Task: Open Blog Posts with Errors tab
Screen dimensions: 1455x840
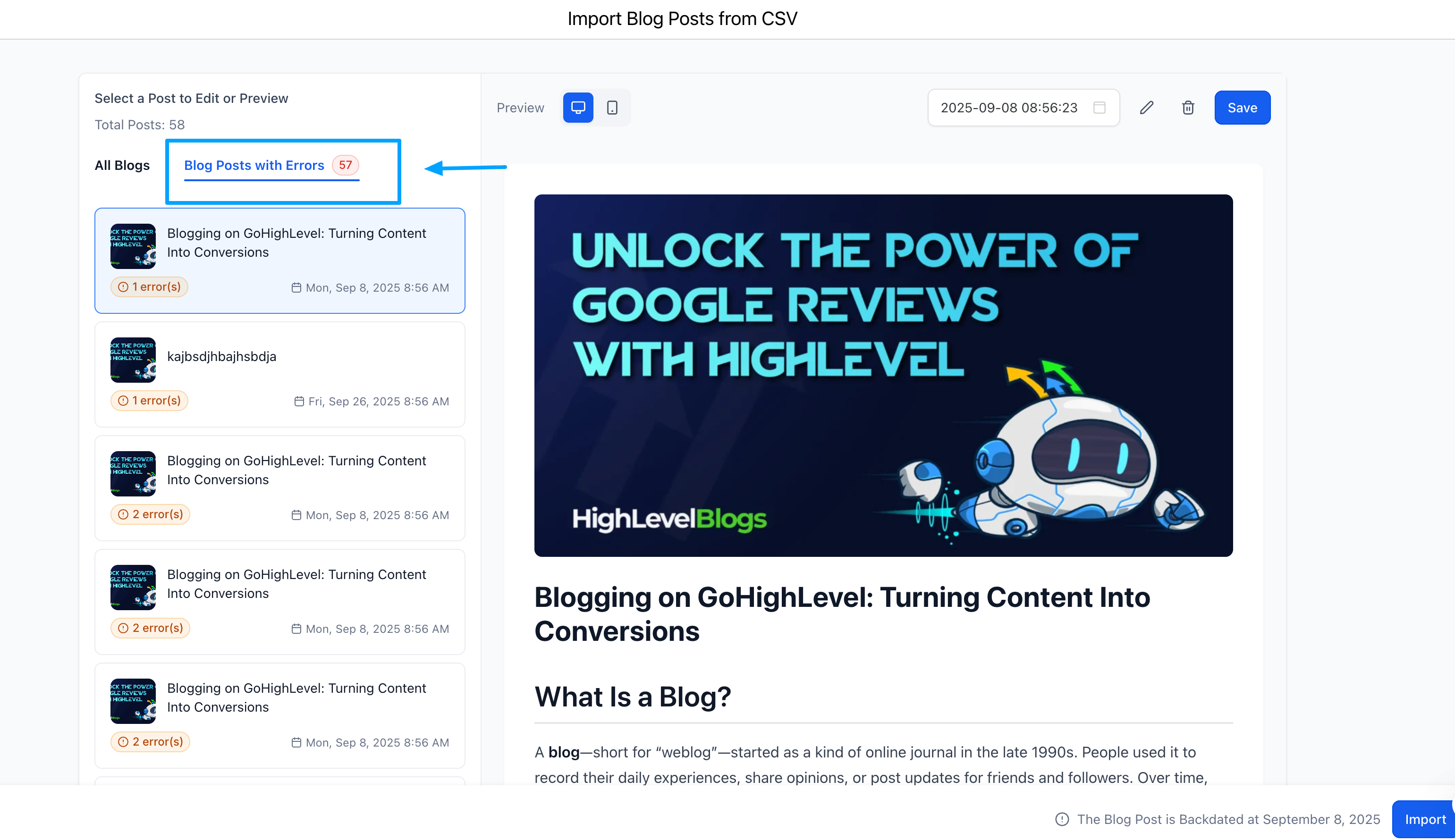Action: (x=254, y=165)
